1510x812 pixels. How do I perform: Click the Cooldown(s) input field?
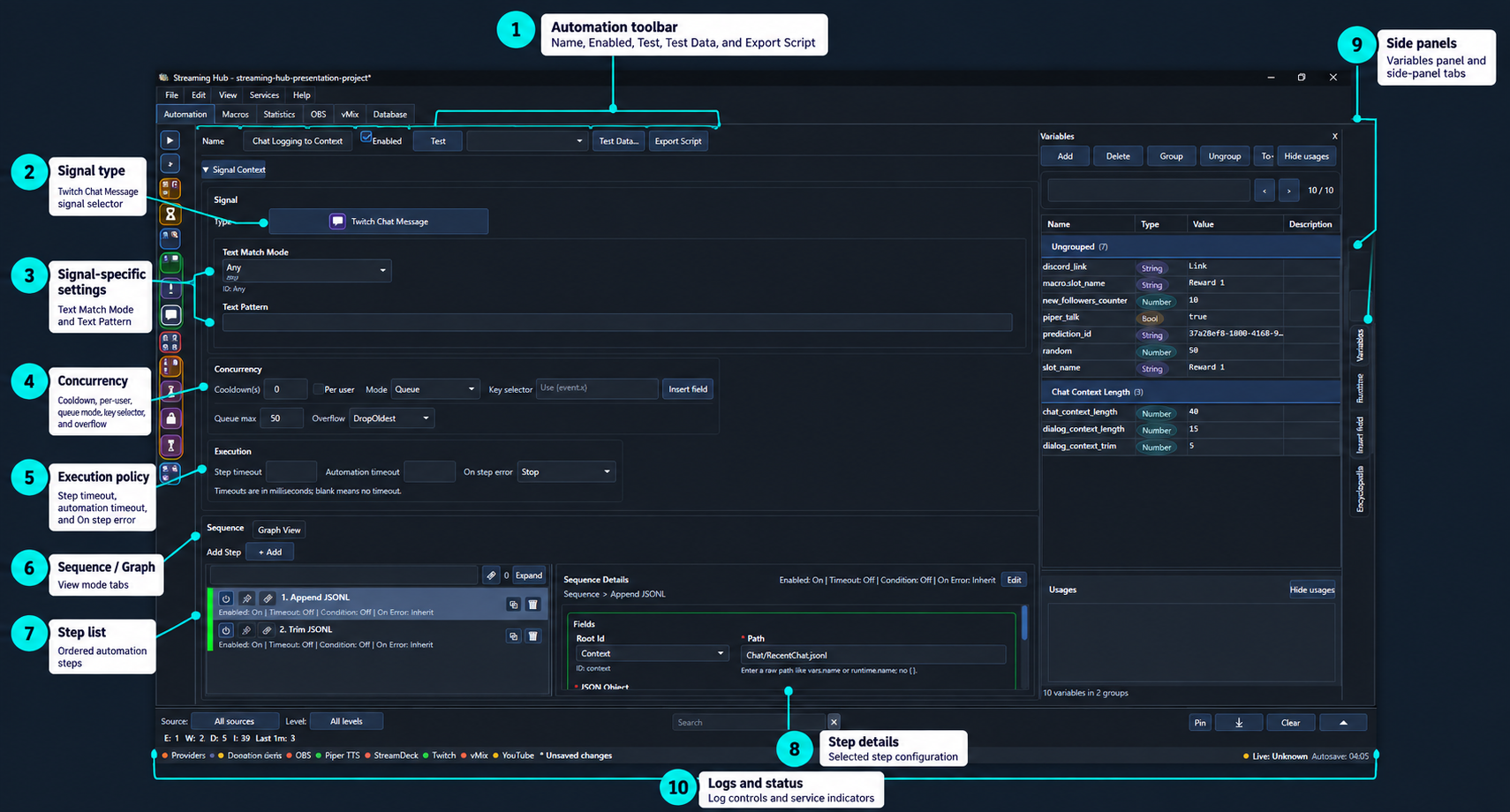[286, 389]
